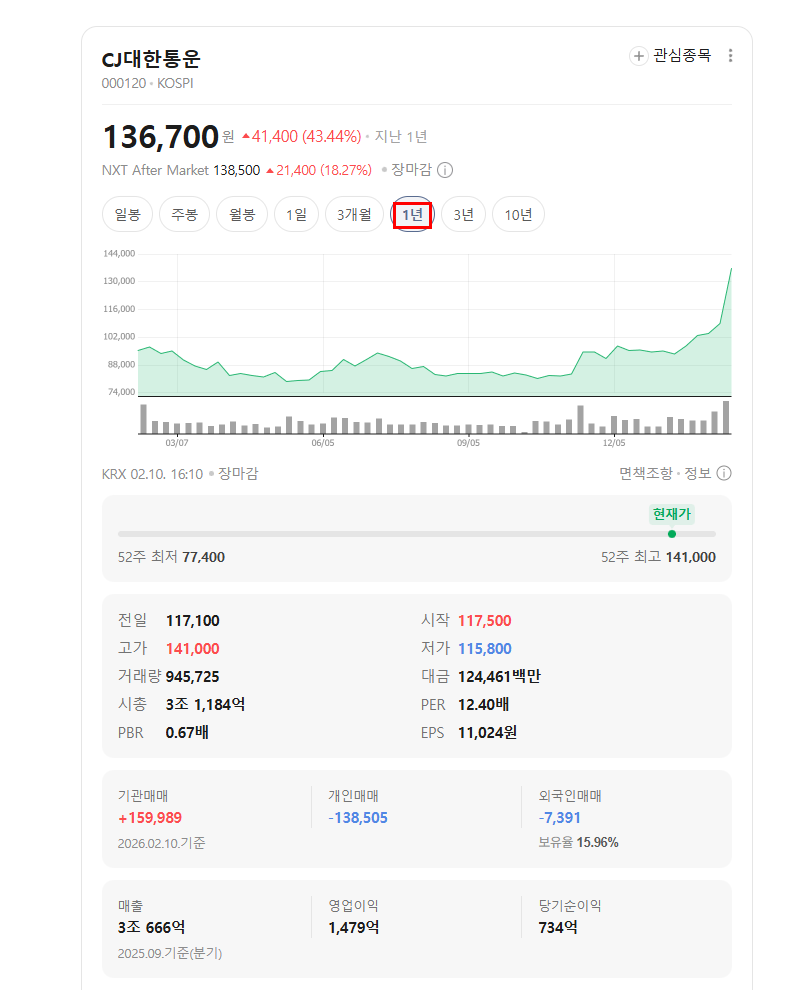Click the price chart peak at the right end

pyautogui.click(x=731, y=269)
